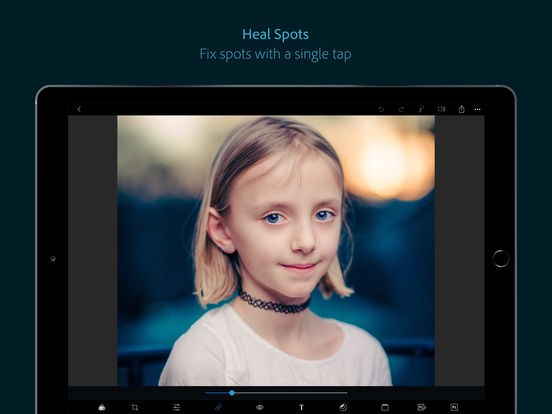Click the blue heal size slider handle

coord(232,393)
